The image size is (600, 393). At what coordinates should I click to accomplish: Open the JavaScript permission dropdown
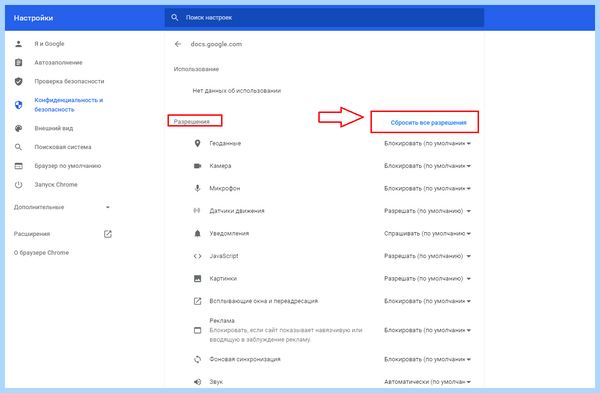pyautogui.click(x=427, y=256)
